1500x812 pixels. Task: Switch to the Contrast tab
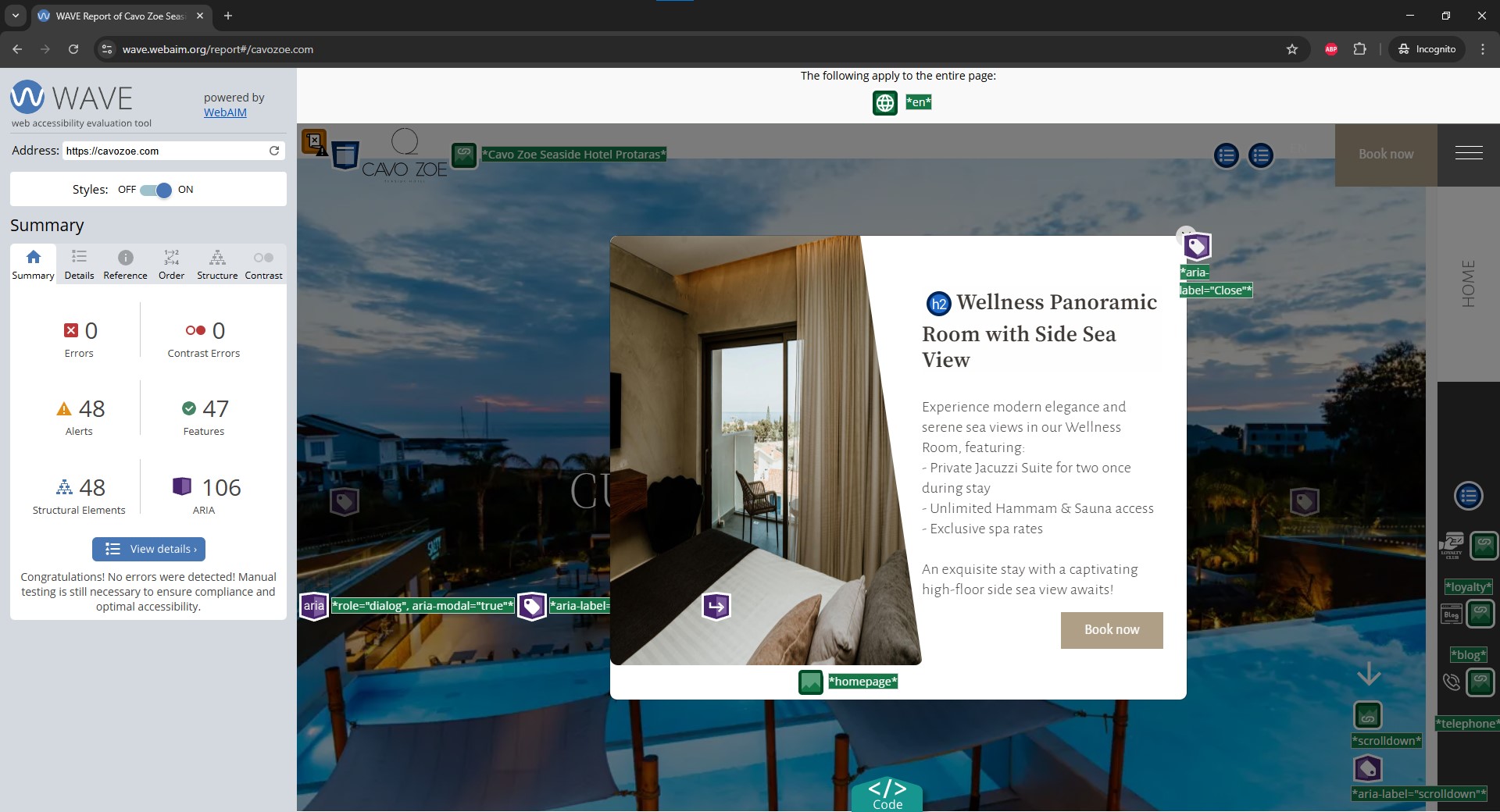263,264
